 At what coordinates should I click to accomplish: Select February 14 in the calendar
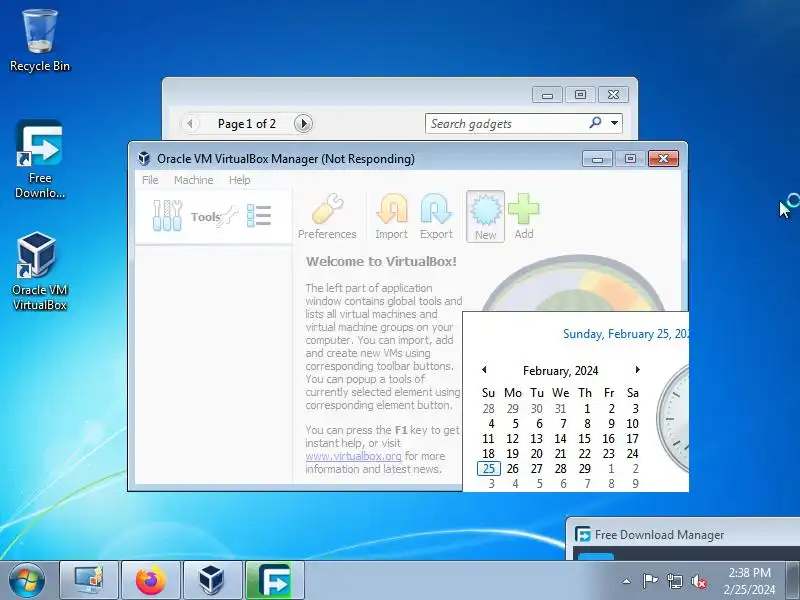click(560, 439)
